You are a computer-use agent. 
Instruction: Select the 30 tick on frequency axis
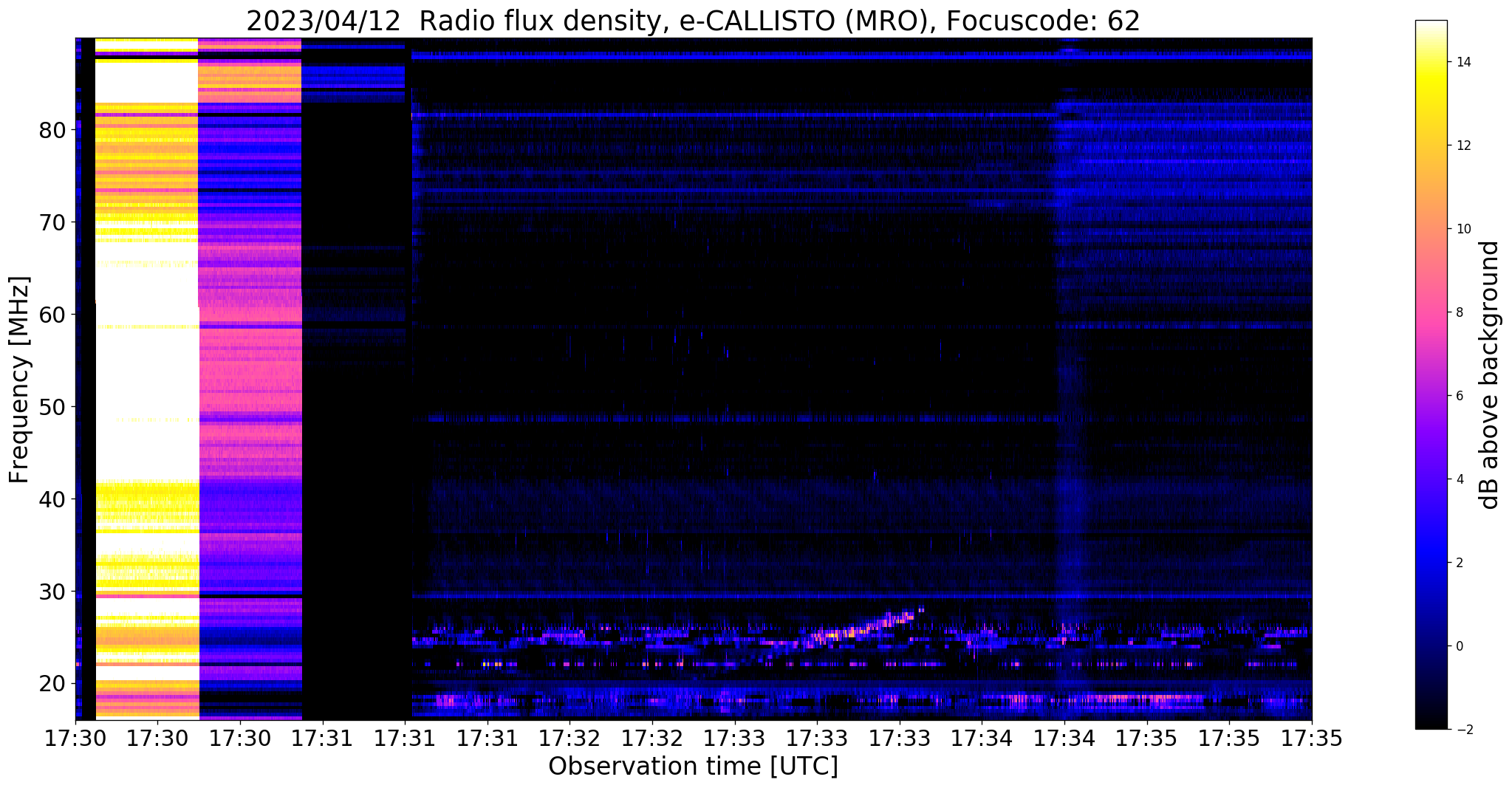[x=53, y=592]
